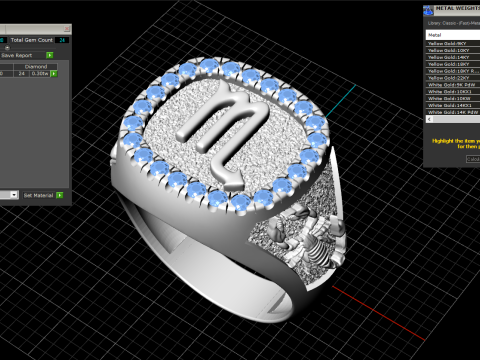Select Yellow Gold 10KY R... entry
480x360 pixels.
tap(453, 71)
